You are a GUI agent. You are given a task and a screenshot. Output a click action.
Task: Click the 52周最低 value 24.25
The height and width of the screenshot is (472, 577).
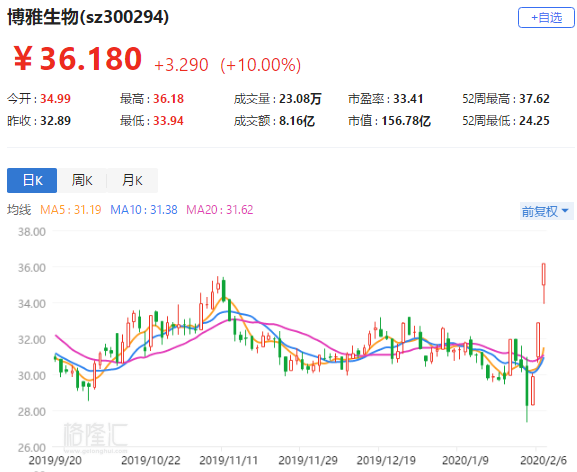tap(534, 121)
